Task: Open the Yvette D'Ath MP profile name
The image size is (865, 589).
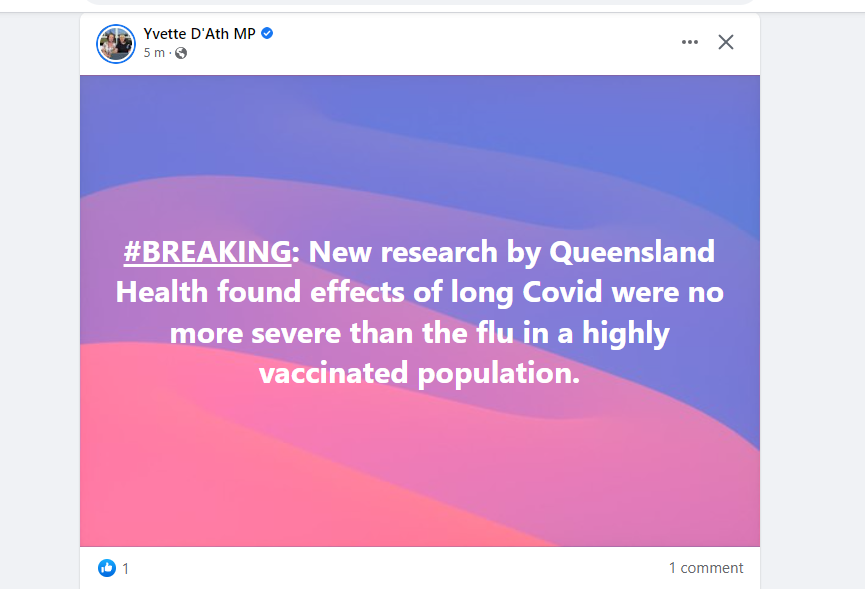Action: tap(199, 33)
